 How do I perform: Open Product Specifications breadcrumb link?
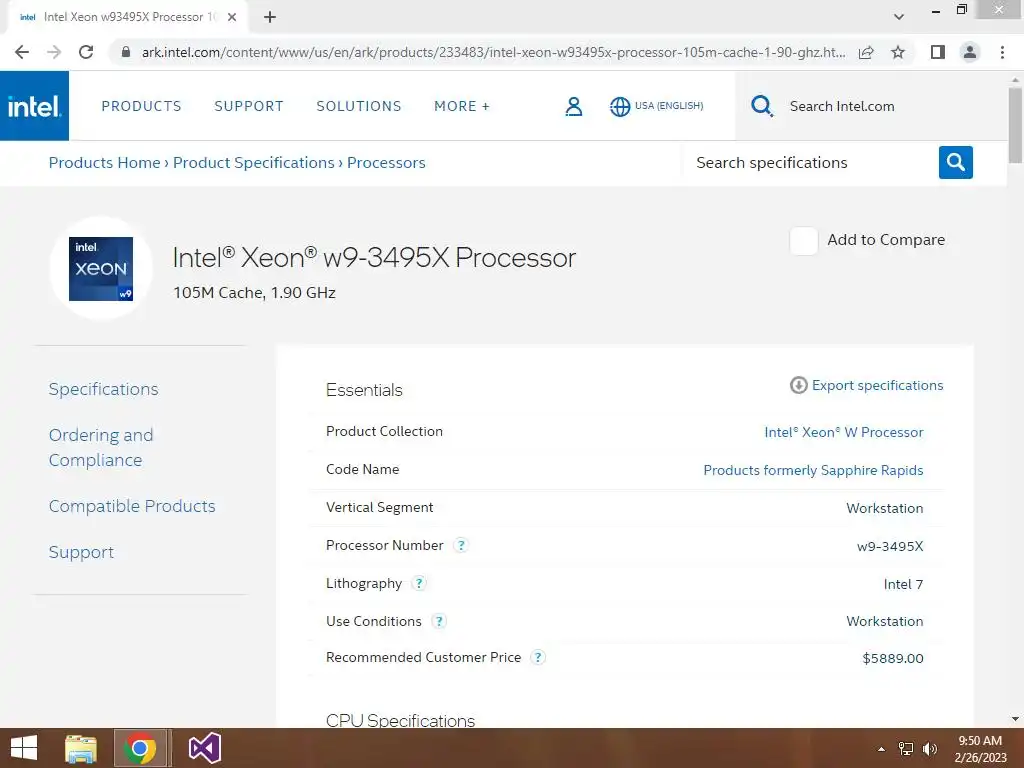253,163
